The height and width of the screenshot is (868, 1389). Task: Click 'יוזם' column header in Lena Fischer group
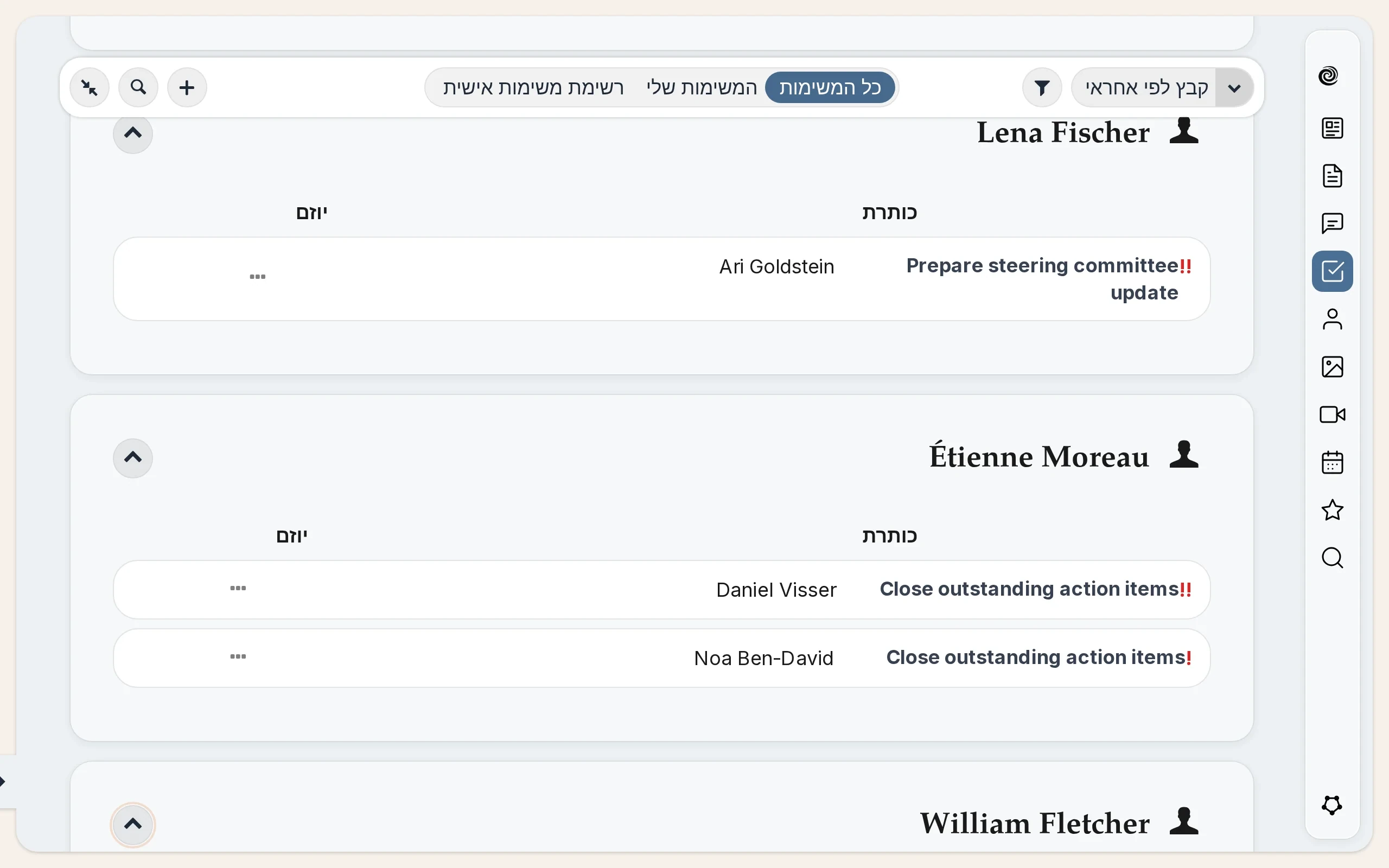click(311, 213)
